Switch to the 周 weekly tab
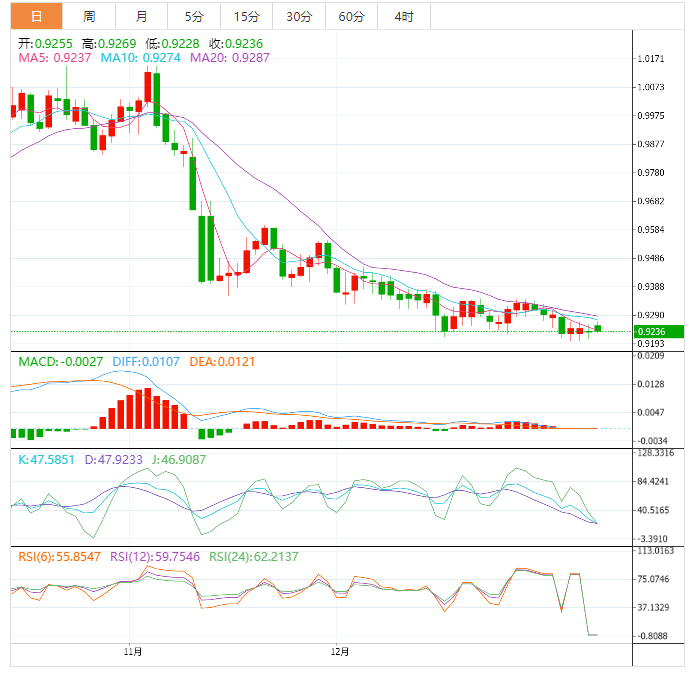This screenshot has height=677, width=691. 89,16
